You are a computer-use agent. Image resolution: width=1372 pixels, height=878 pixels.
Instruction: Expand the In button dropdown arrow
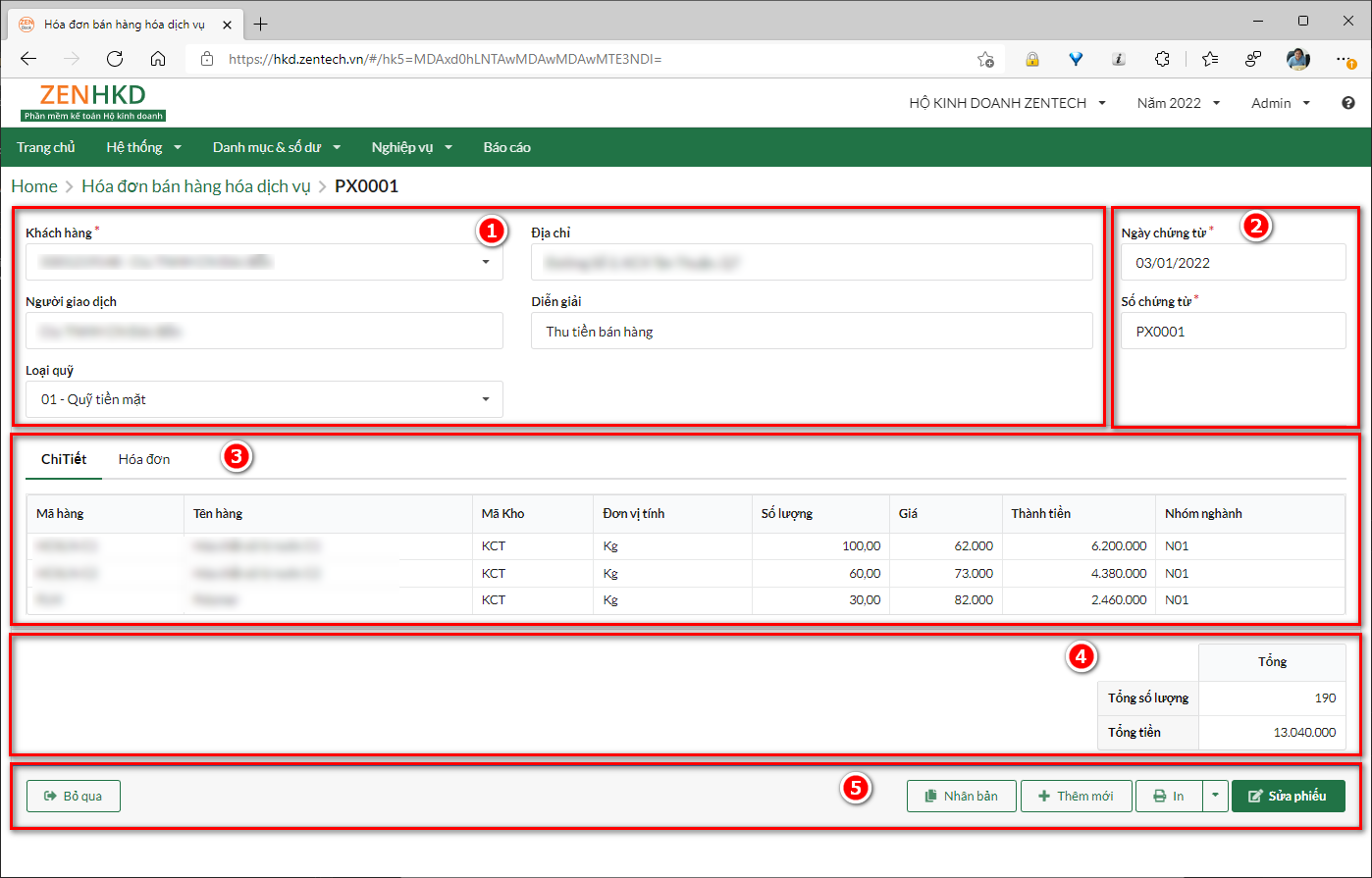tap(1215, 796)
